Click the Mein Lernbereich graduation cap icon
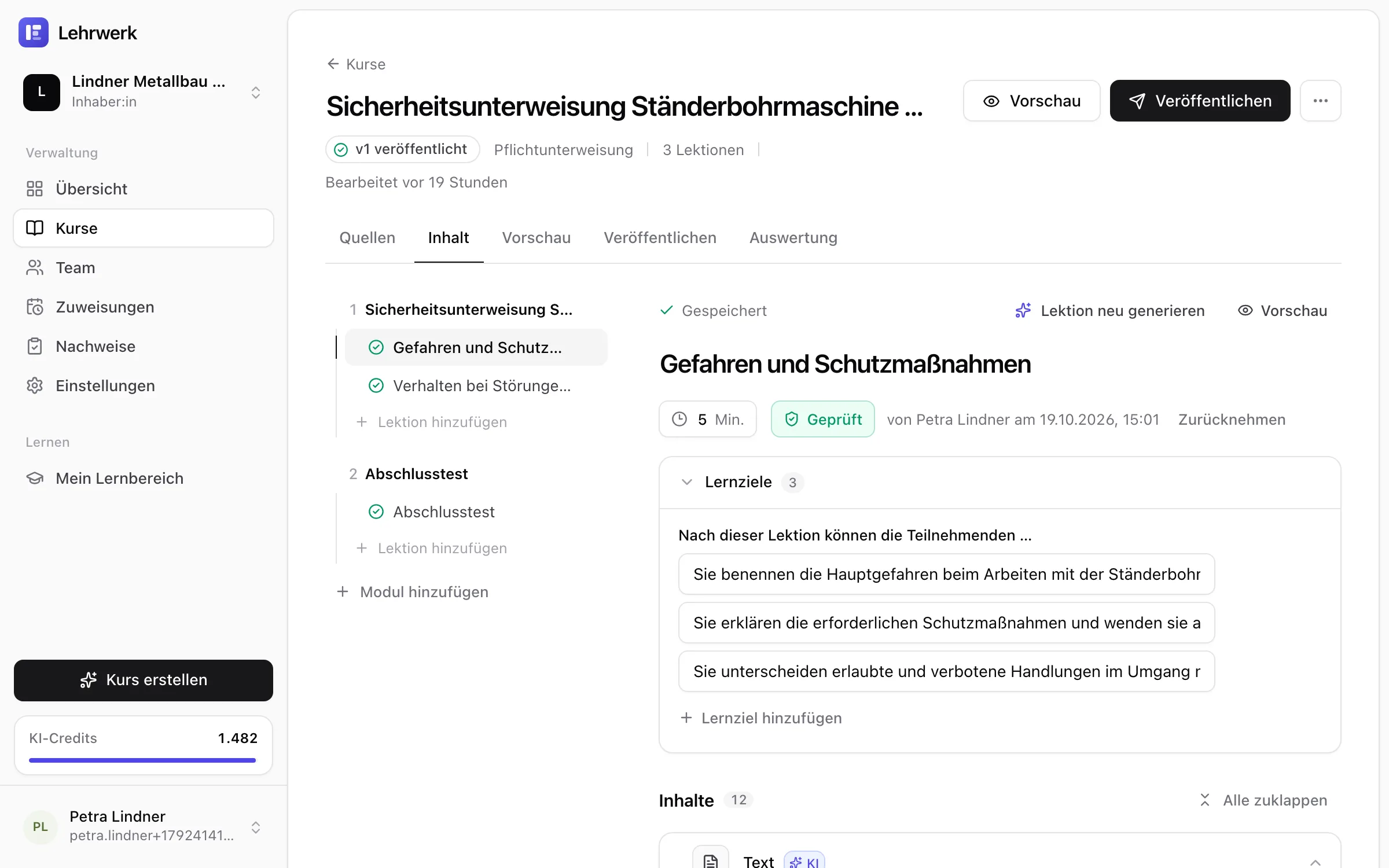Screen dimensions: 1389x868 (35, 478)
